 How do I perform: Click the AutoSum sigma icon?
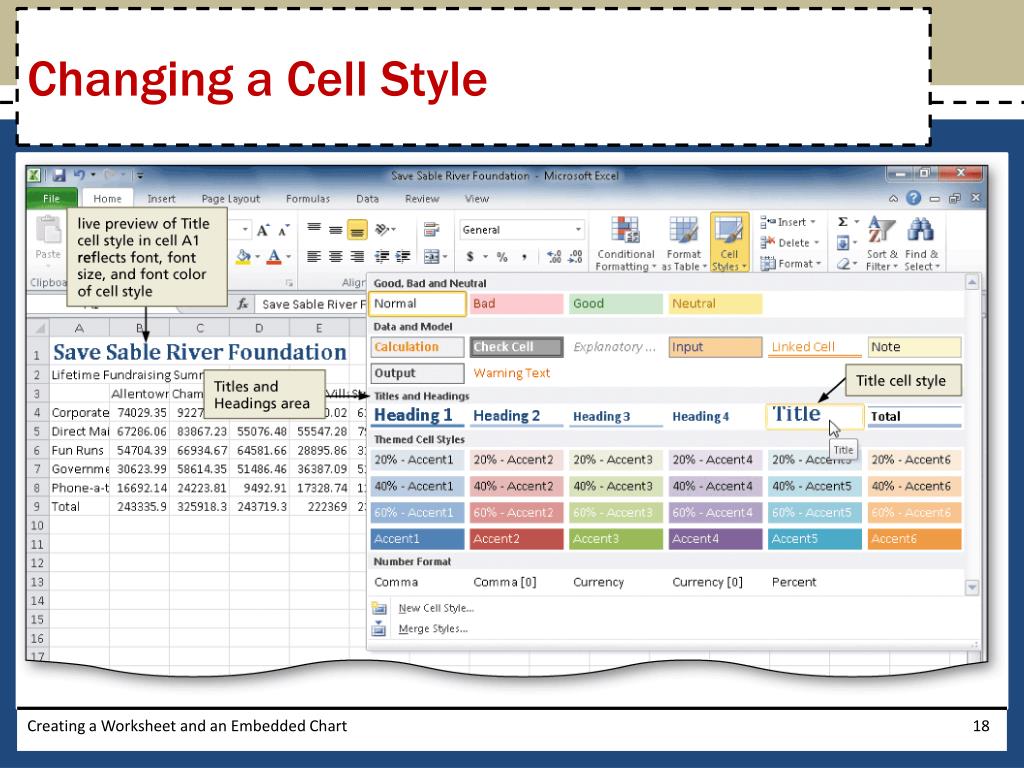pyautogui.click(x=843, y=222)
